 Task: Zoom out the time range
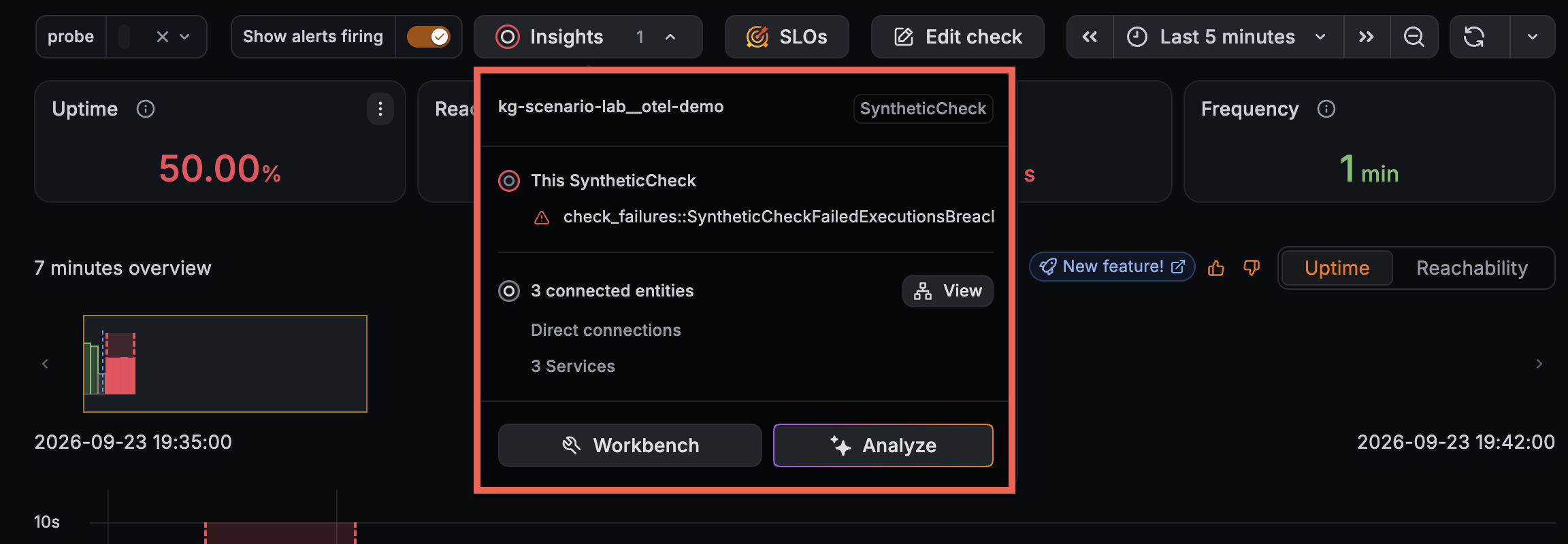[x=1414, y=37]
